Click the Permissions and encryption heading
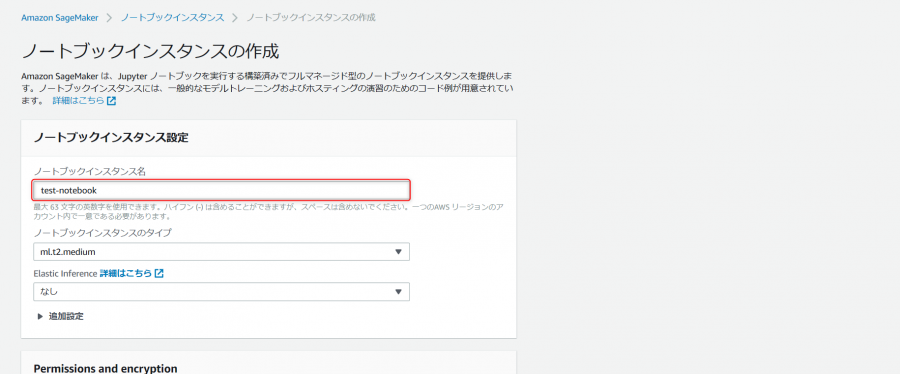The height and width of the screenshot is (374, 900). [106, 368]
